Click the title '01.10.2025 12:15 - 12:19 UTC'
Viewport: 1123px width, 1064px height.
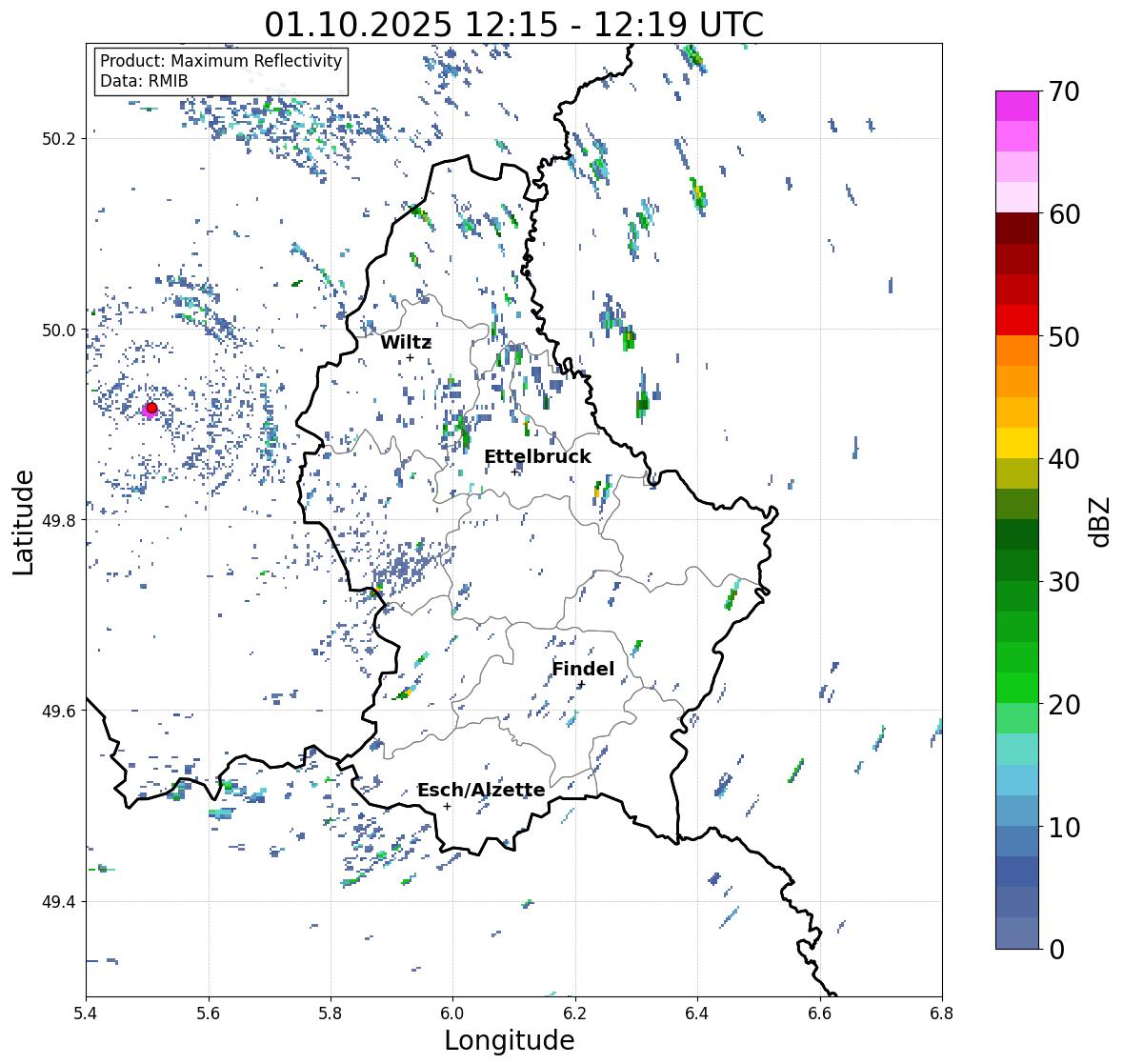click(x=514, y=25)
